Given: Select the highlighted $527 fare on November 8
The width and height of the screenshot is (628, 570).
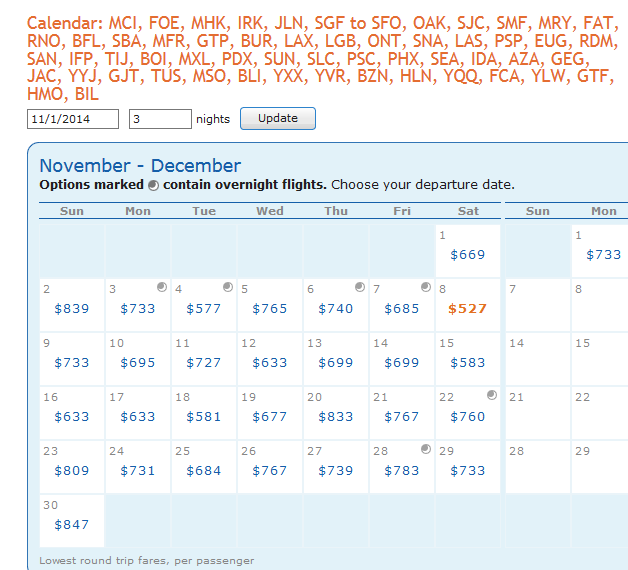Looking at the screenshot, I should click(468, 309).
